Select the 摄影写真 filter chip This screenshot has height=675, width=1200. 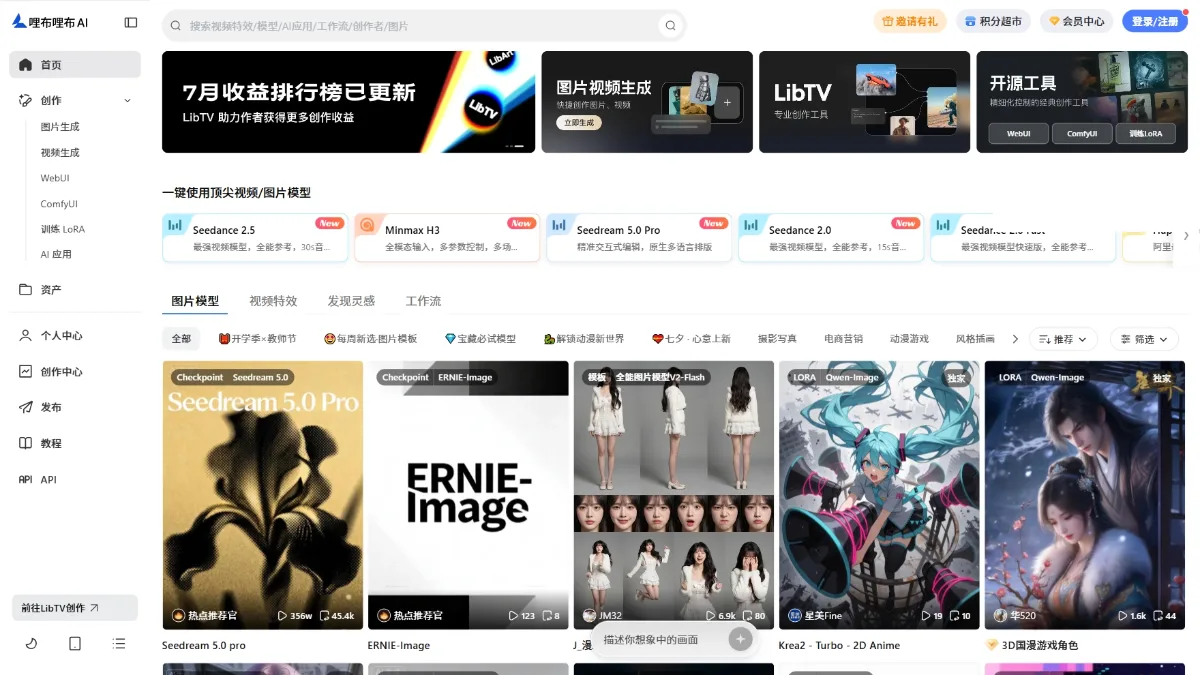777,339
